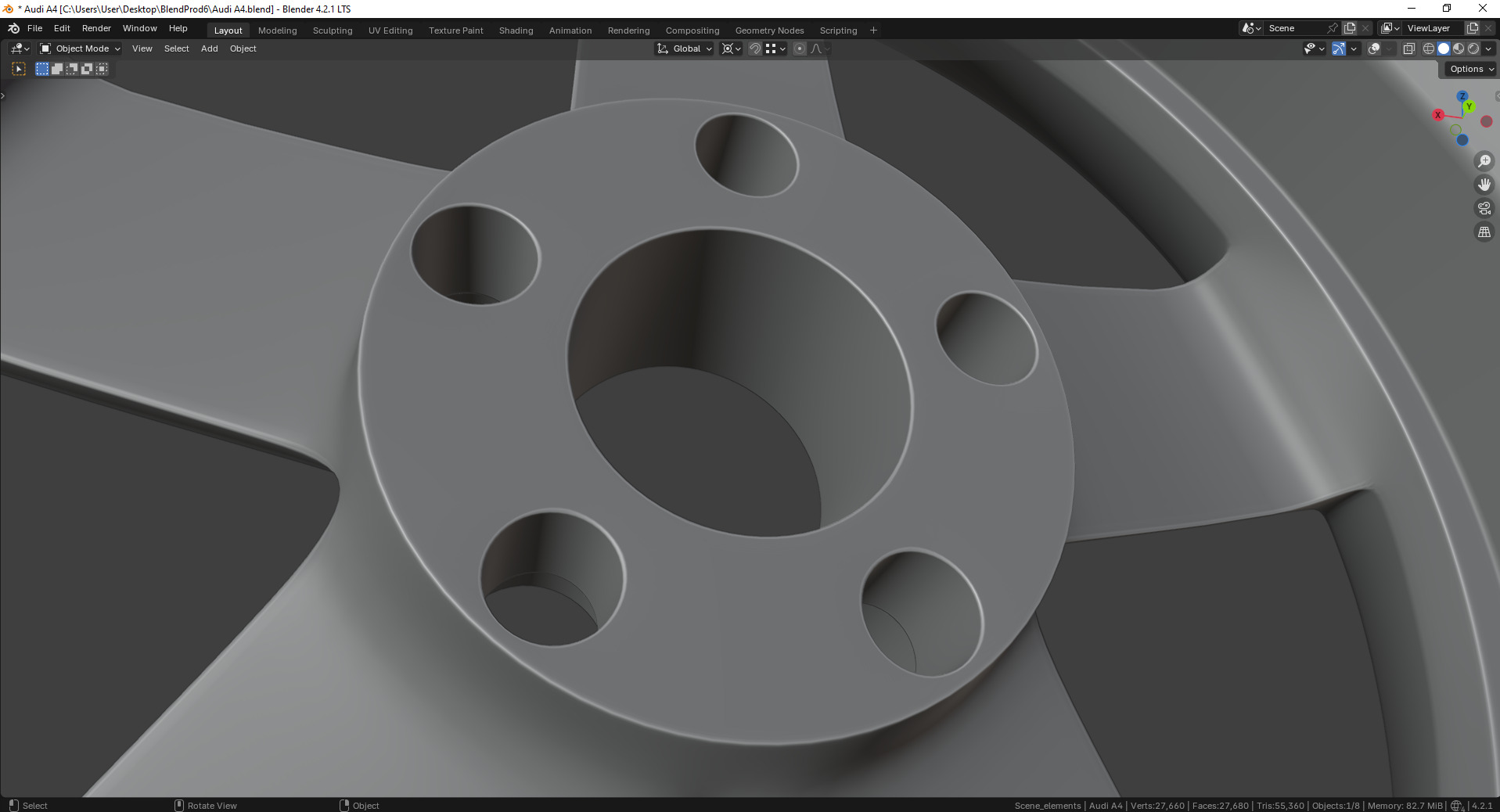Expand the Options popover button
Screen dimensions: 1500x812
click(1471, 69)
